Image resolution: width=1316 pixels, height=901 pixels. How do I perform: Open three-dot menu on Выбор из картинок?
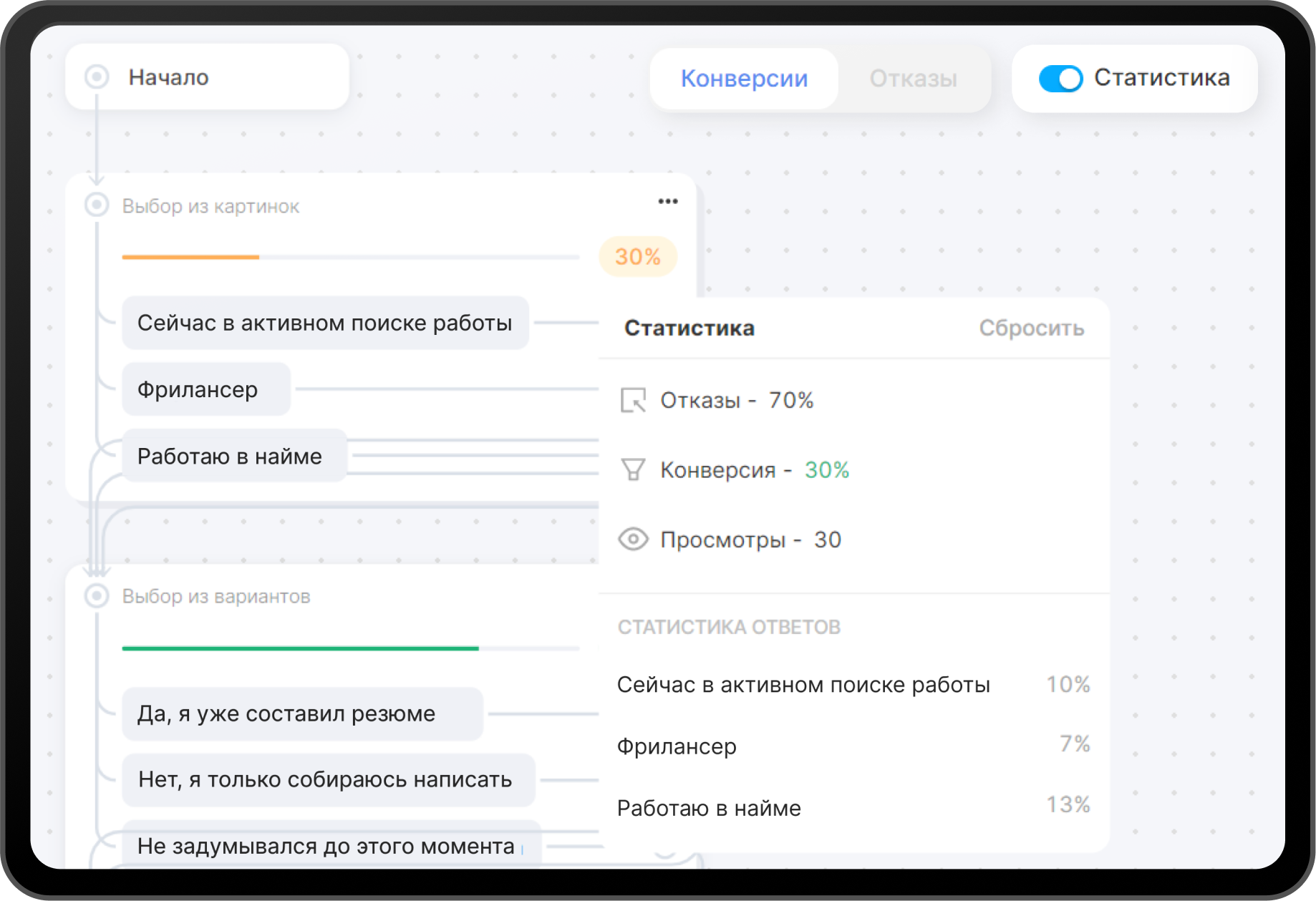pos(667,202)
